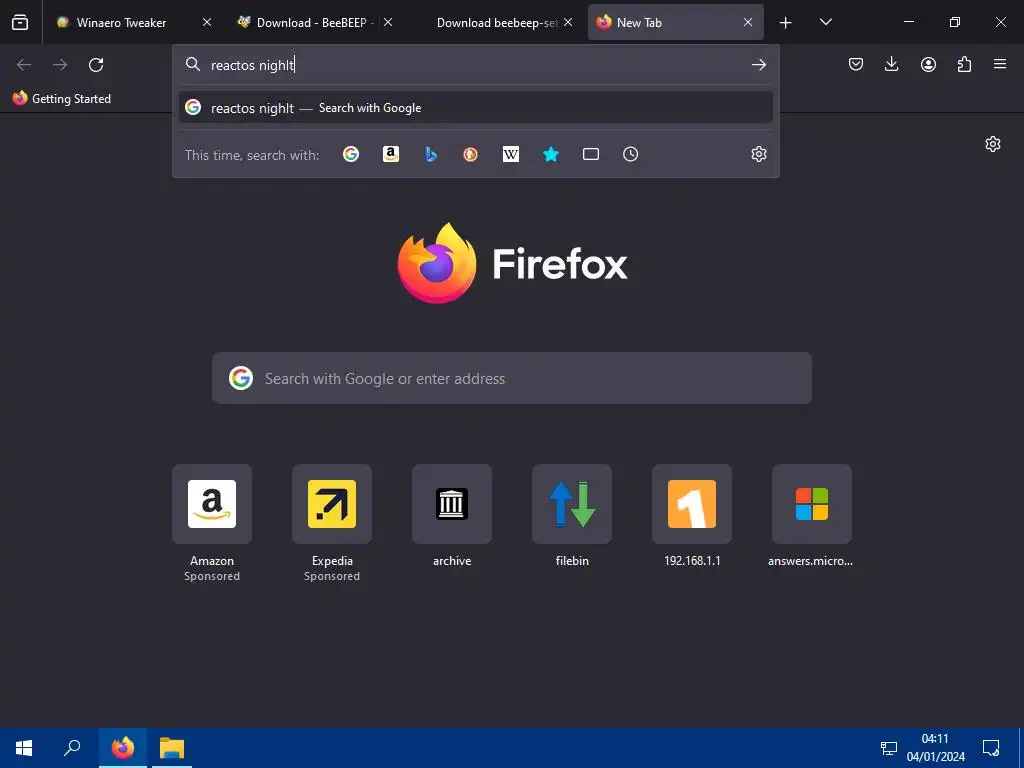
Task: Open Windows taskbar search
Action: (x=72, y=748)
